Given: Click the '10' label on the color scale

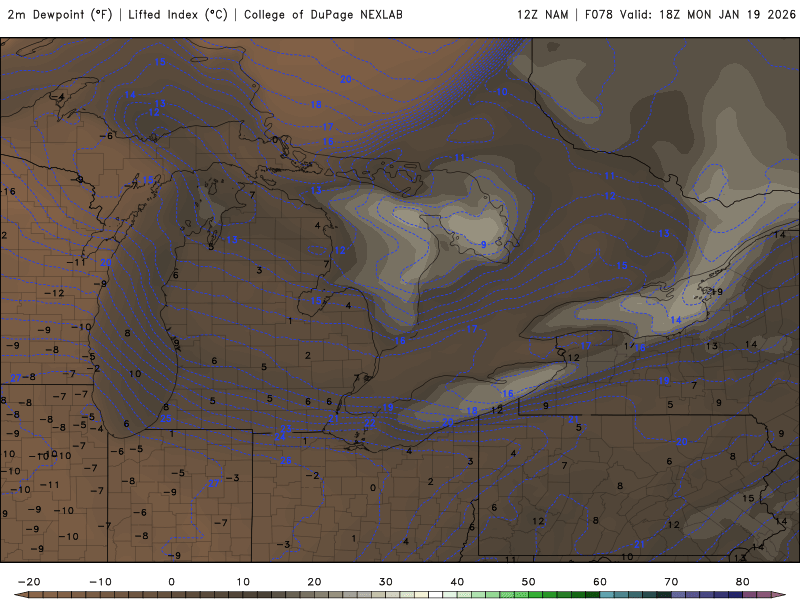Looking at the screenshot, I should (x=243, y=582).
